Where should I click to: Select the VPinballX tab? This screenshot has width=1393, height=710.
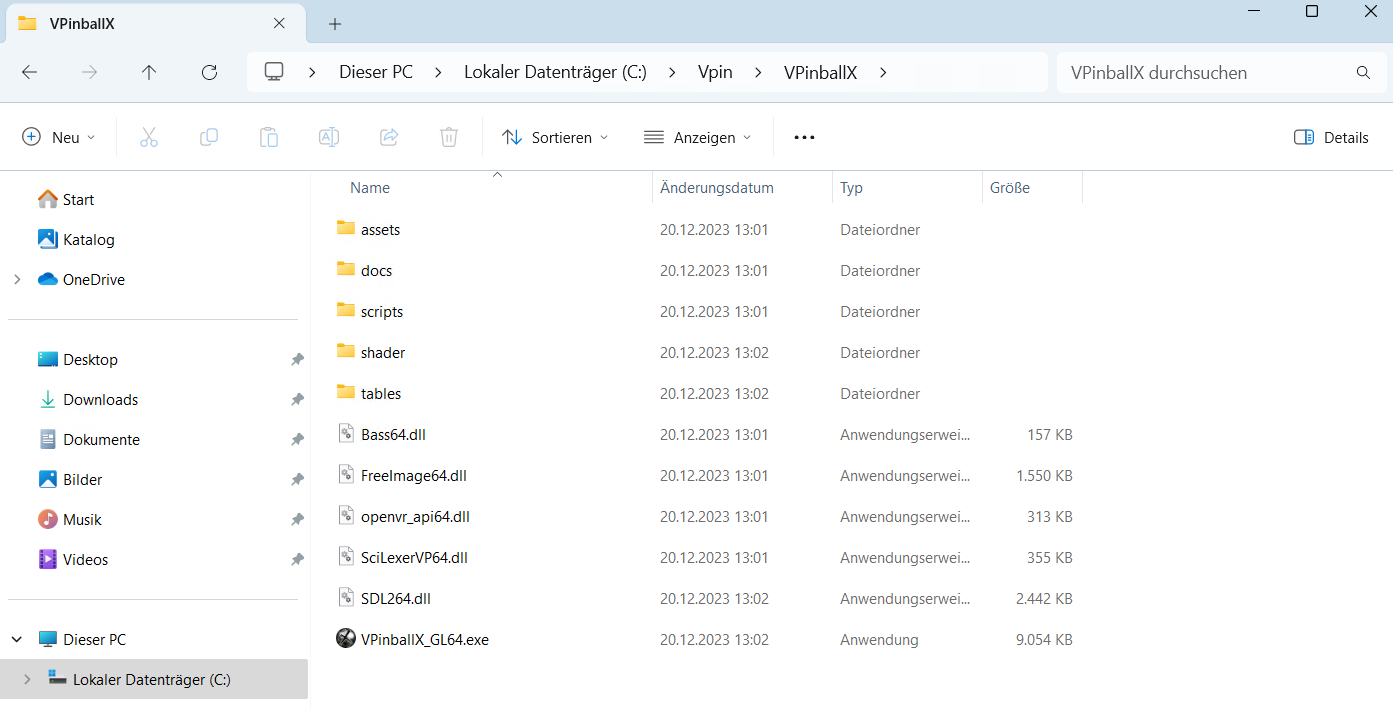155,23
